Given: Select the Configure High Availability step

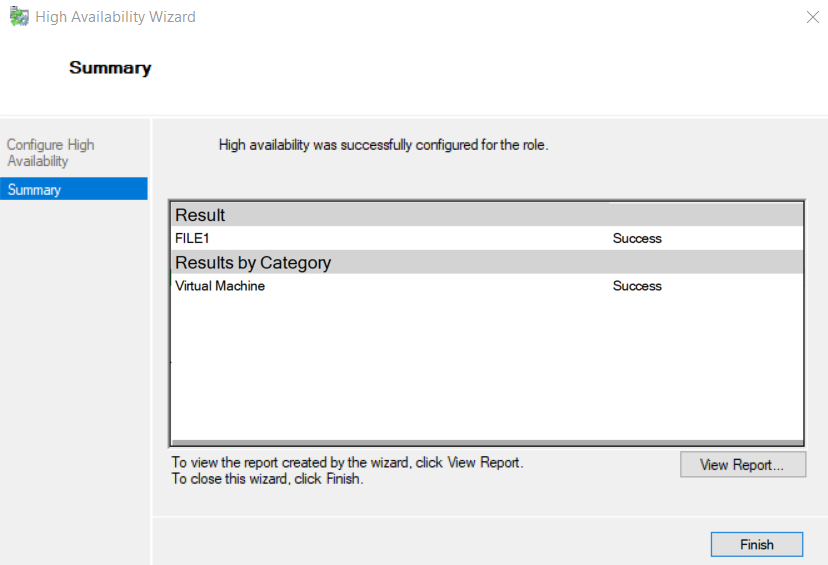Looking at the screenshot, I should (x=51, y=153).
